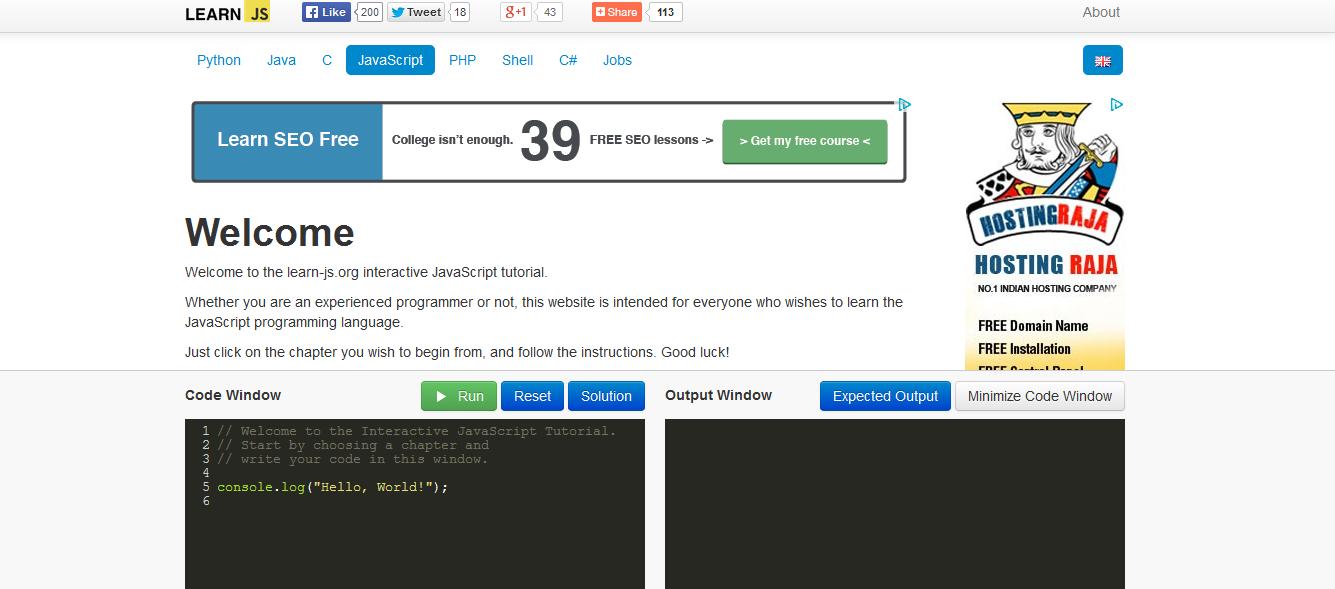Image resolution: width=1335 pixels, height=589 pixels.
Task: Click the Facebook Like icon
Action: 314,11
